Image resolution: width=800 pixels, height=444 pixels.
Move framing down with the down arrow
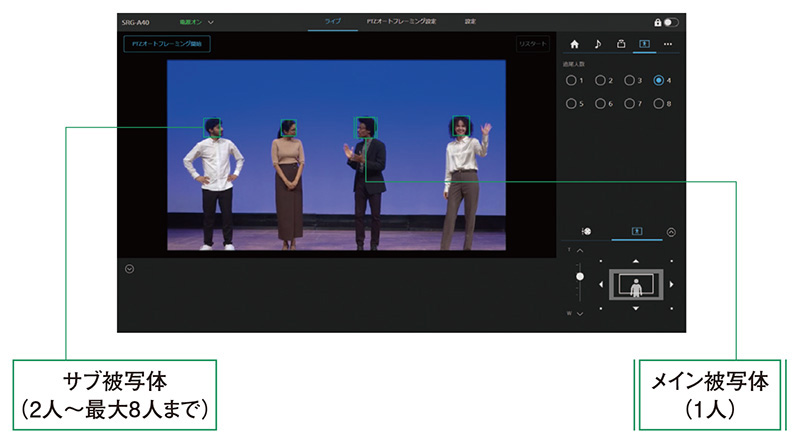635,308
